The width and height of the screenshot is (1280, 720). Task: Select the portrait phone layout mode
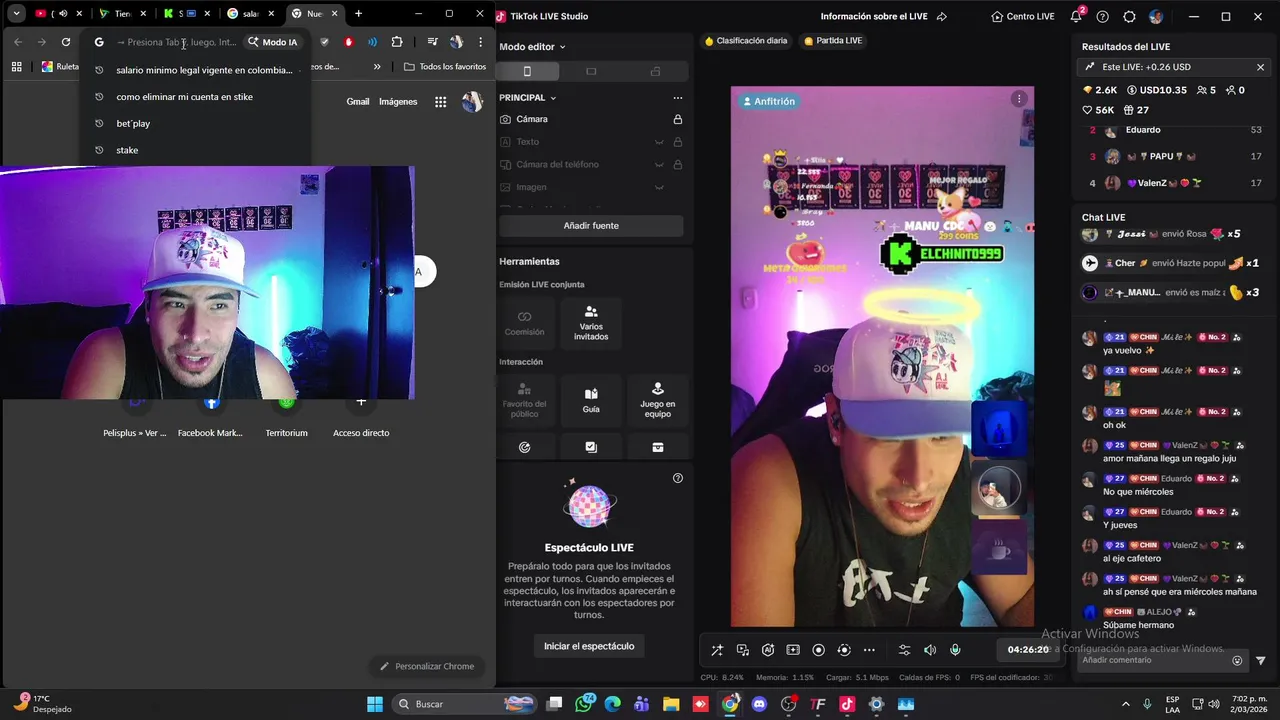[x=527, y=71]
